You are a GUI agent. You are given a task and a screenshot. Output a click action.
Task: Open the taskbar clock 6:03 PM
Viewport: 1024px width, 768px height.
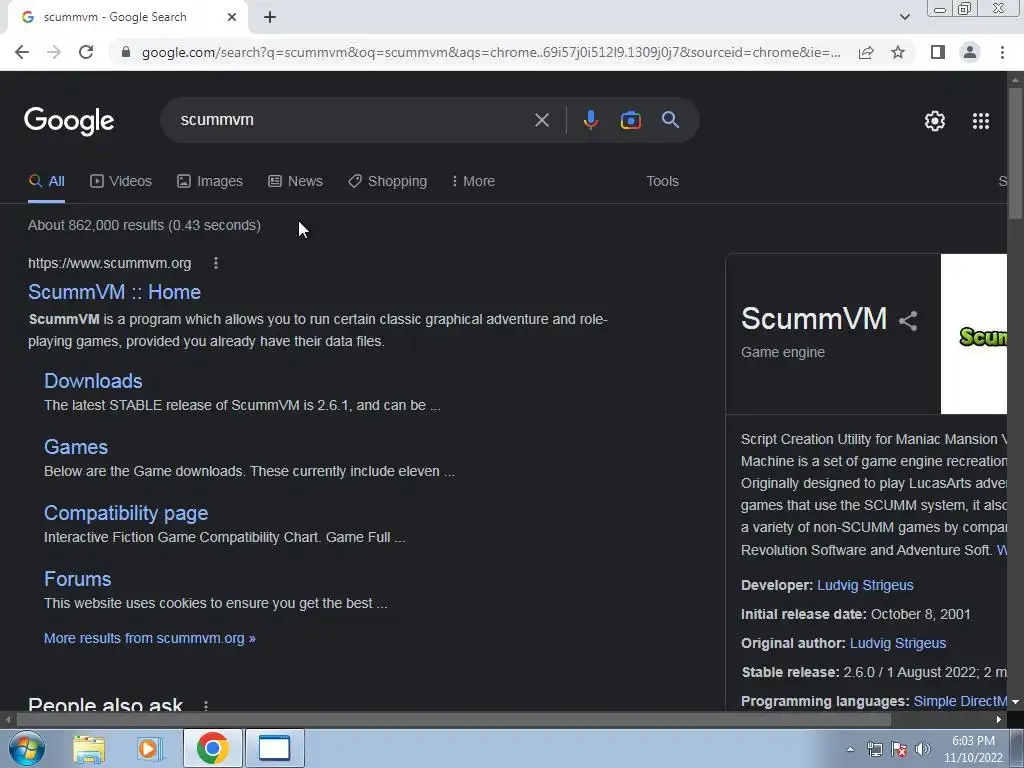(x=973, y=748)
